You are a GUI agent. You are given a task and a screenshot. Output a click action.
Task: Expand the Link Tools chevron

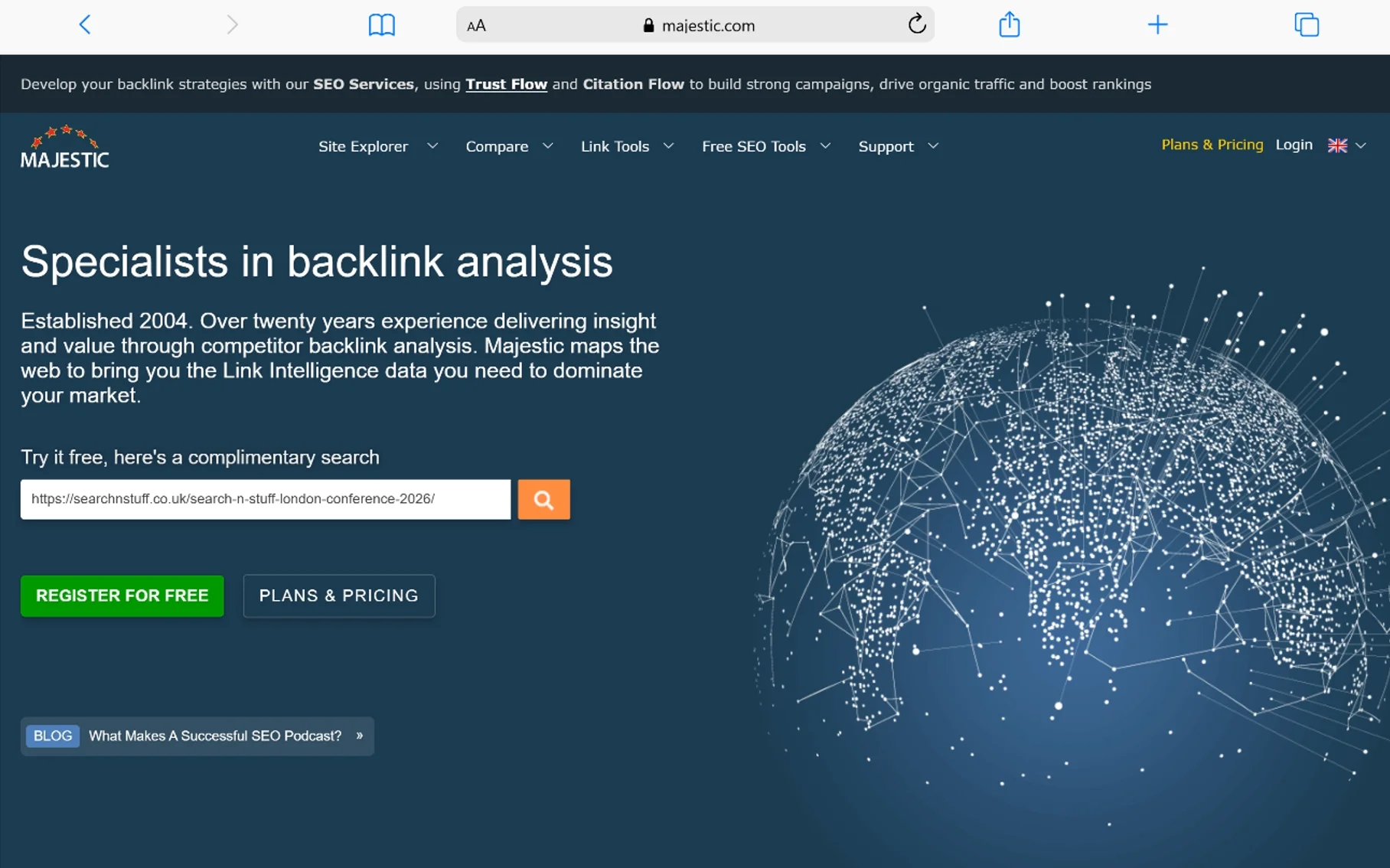tap(668, 145)
